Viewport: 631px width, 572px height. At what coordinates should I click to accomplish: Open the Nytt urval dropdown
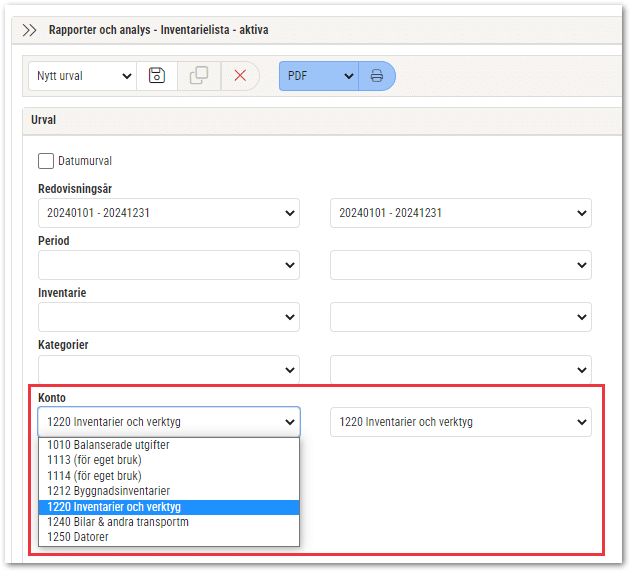click(82, 76)
